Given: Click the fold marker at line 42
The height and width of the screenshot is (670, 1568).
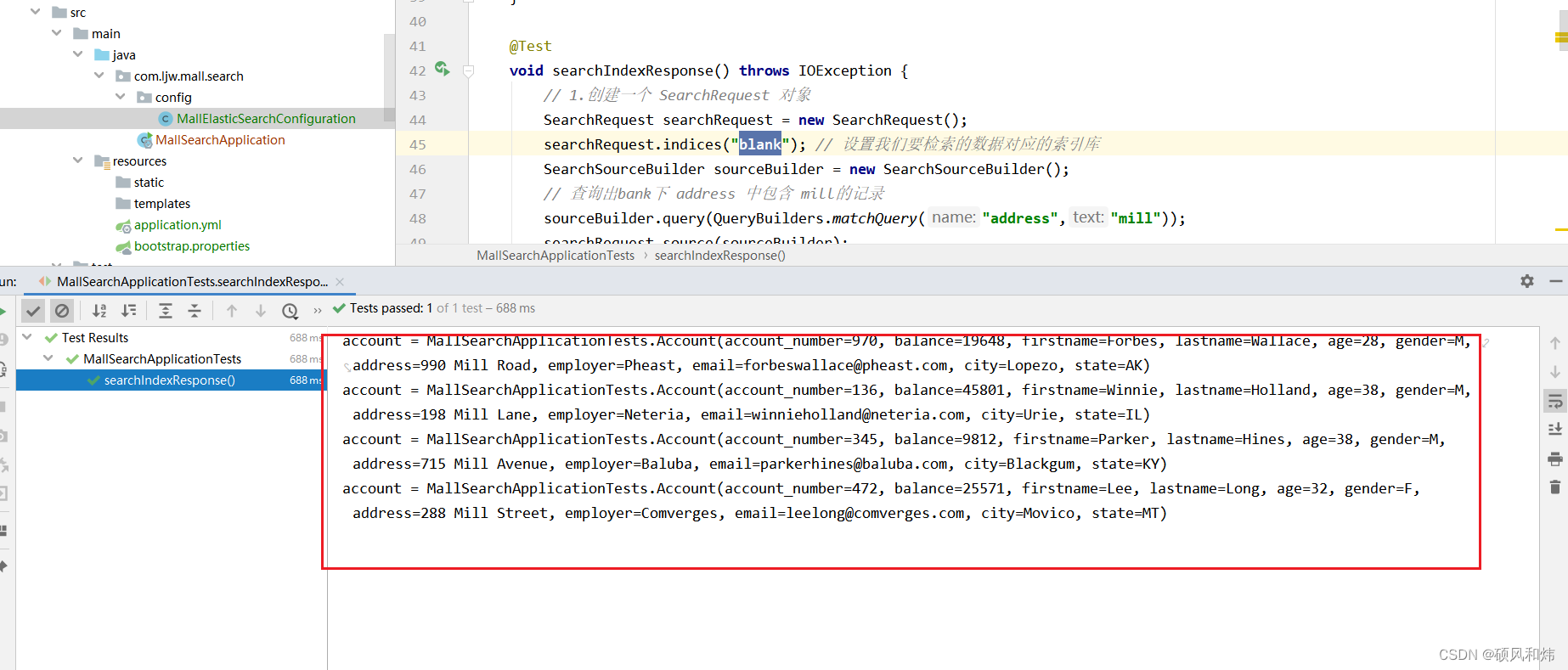Looking at the screenshot, I should (x=468, y=71).
